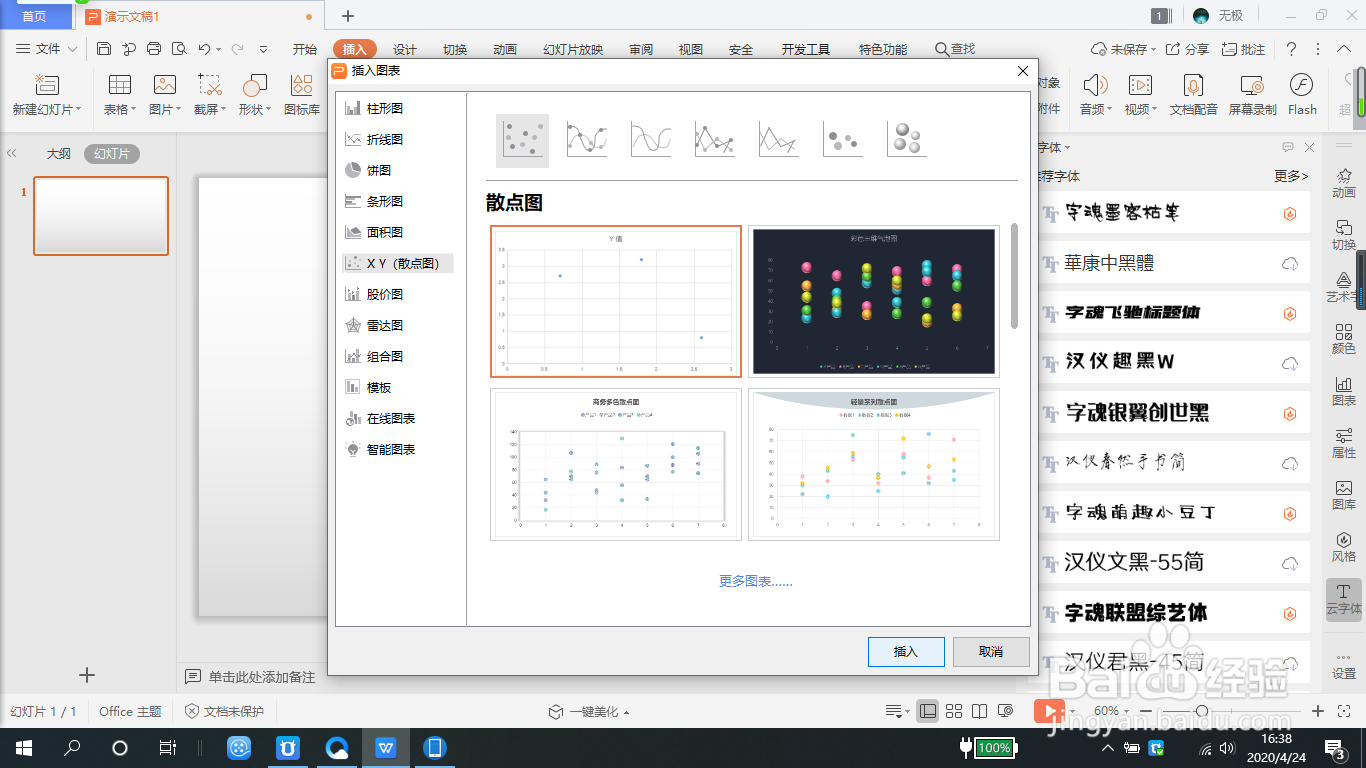The width and height of the screenshot is (1366, 768).
Task: Click 批注 in the top bar
Action: point(1243,49)
